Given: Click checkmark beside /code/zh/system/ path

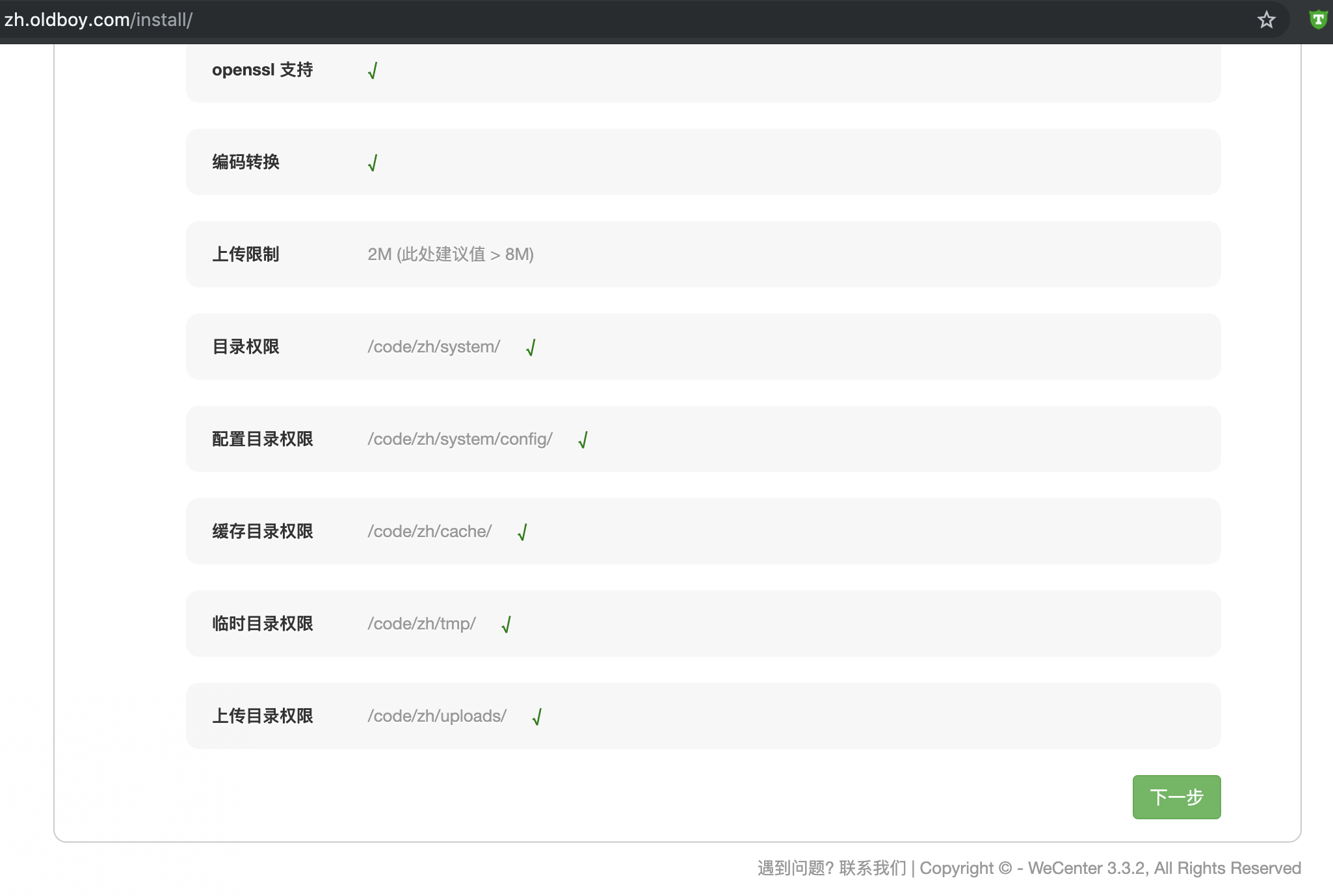Looking at the screenshot, I should click(x=531, y=347).
